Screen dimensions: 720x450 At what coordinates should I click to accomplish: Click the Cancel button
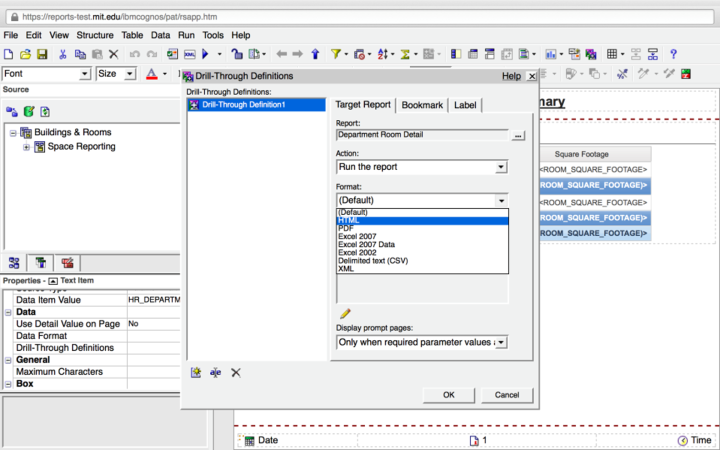507,395
